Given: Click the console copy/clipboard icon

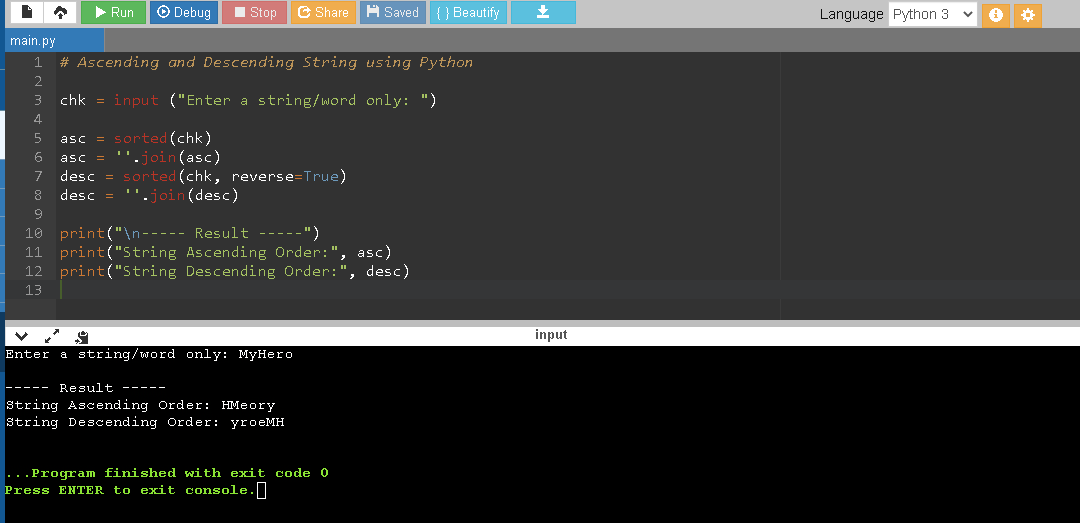Looking at the screenshot, I should point(82,337).
